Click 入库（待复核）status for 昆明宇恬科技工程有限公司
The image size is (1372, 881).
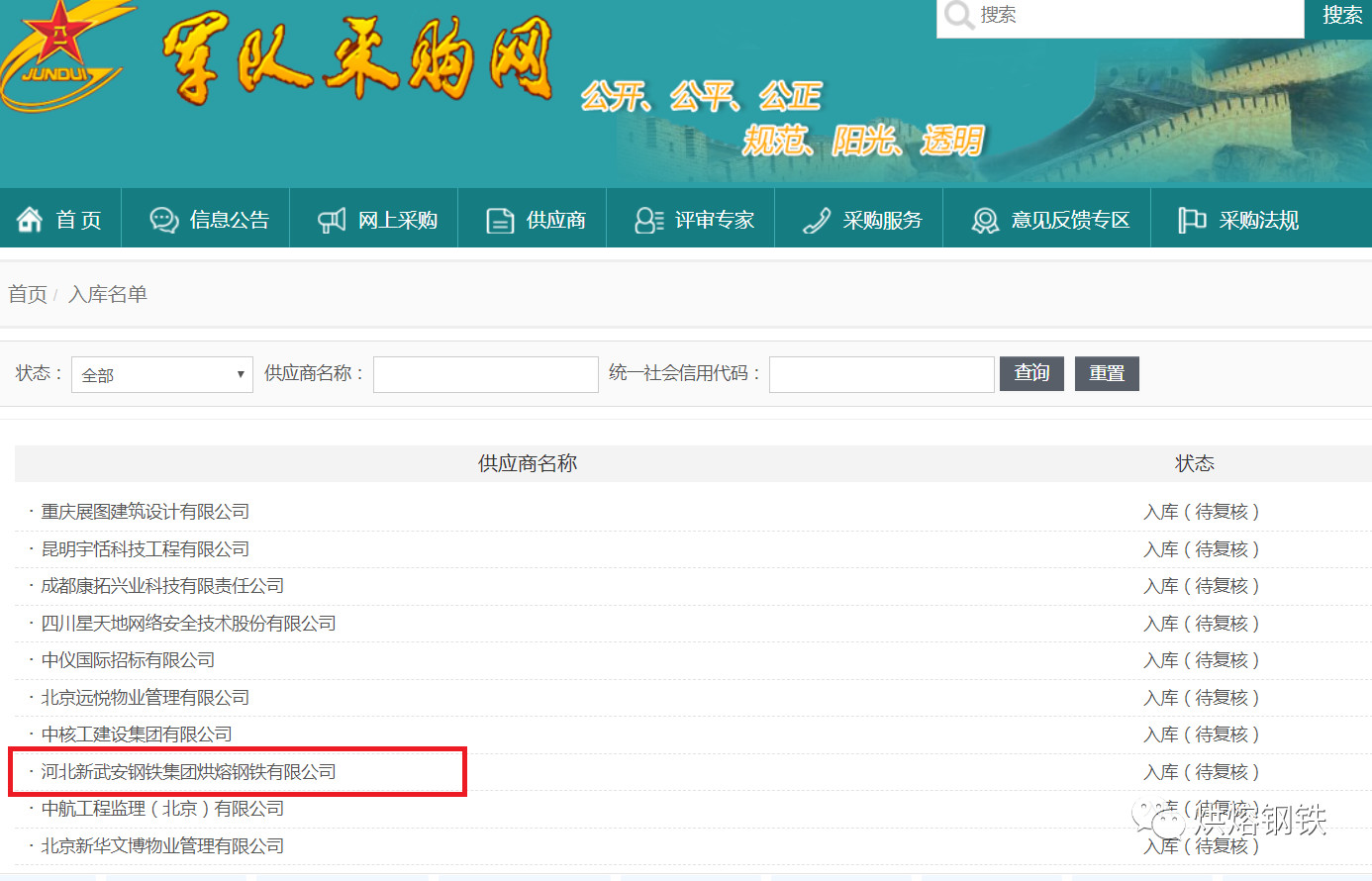pyautogui.click(x=1202, y=549)
